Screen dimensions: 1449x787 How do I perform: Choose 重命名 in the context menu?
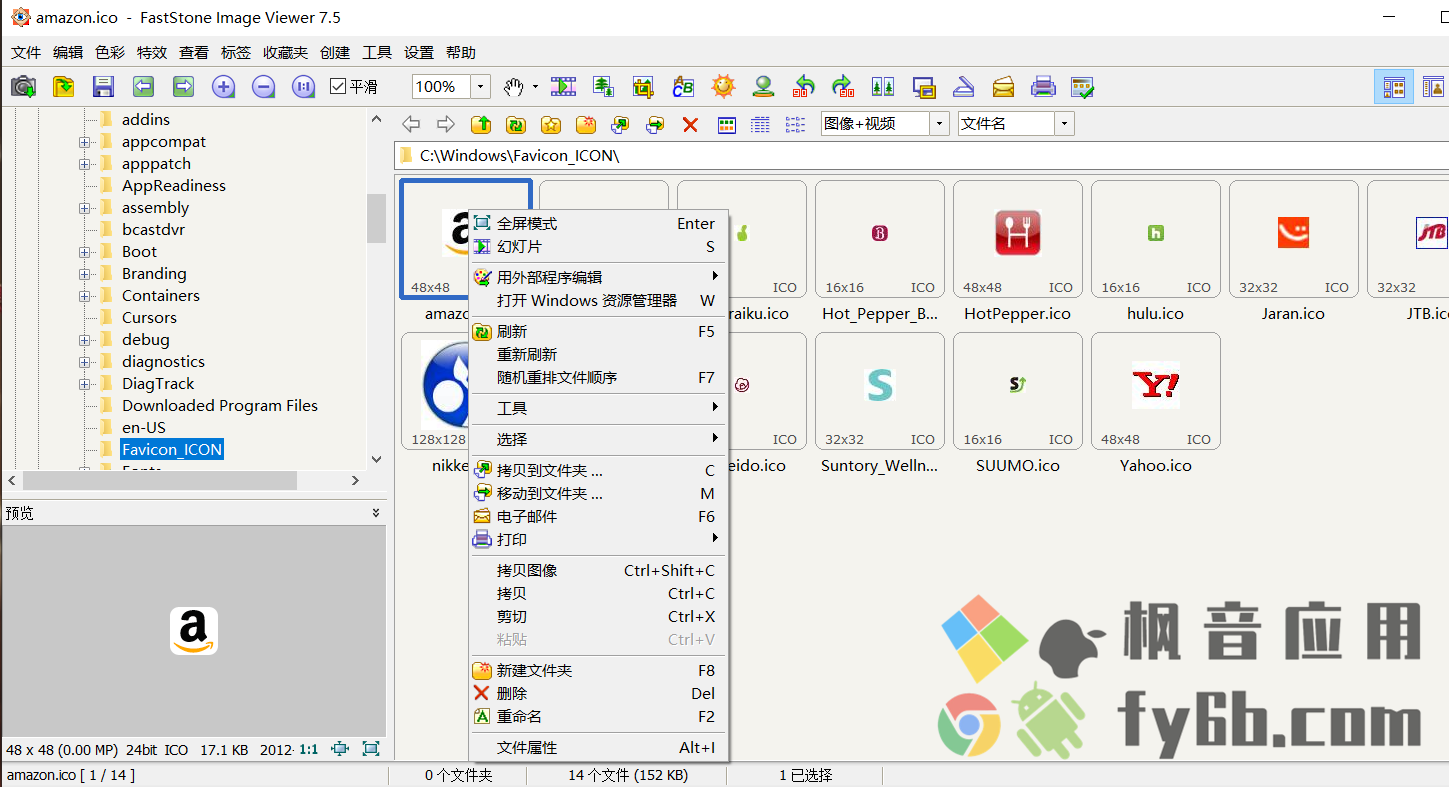click(598, 716)
